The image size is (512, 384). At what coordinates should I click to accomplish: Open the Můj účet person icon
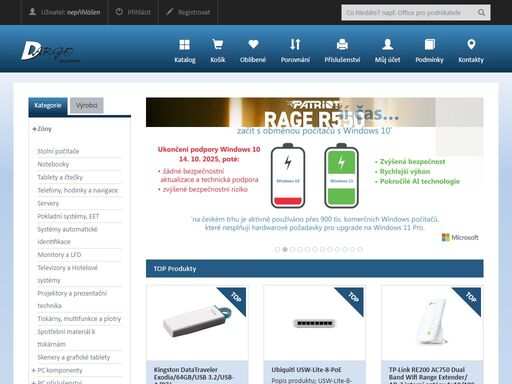pyautogui.click(x=387, y=44)
